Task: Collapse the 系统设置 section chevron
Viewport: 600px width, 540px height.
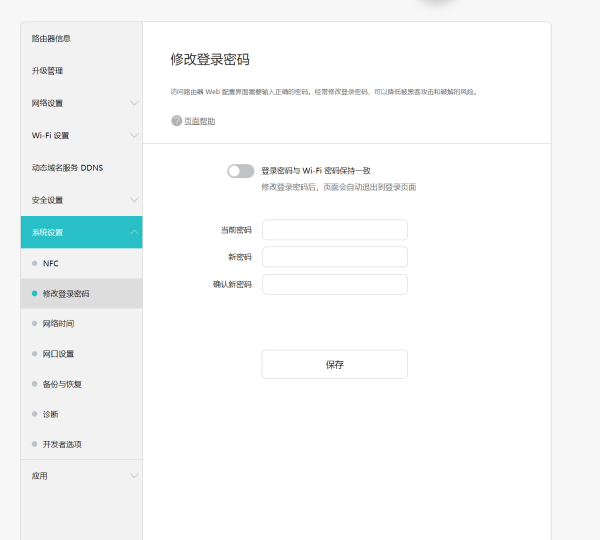Action: click(134, 232)
